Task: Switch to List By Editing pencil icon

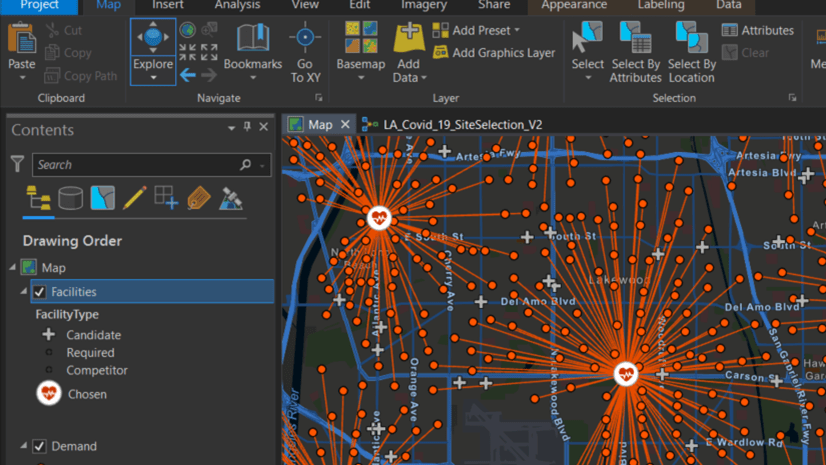Action: 134,198
